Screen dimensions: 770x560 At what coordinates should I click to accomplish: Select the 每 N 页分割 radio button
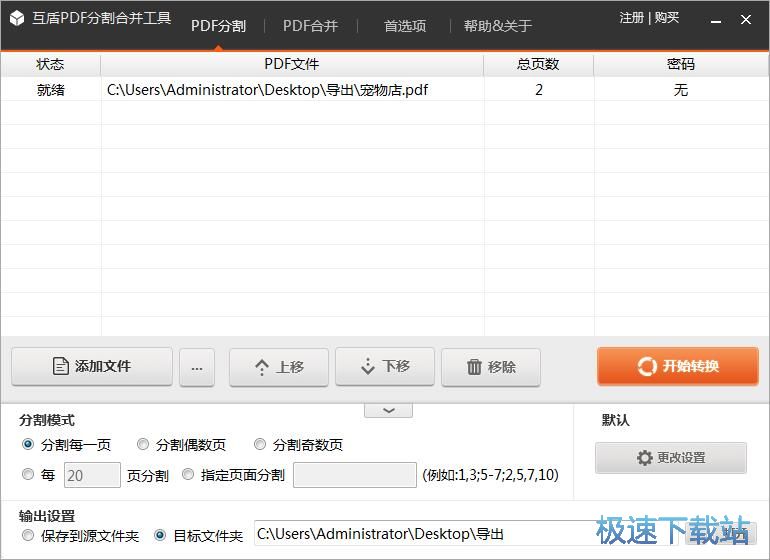click(x=28, y=475)
